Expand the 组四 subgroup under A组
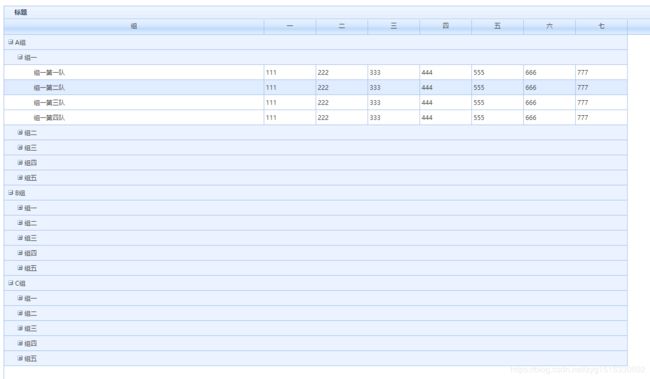This screenshot has height=379, width=650. pyautogui.click(x=20, y=163)
